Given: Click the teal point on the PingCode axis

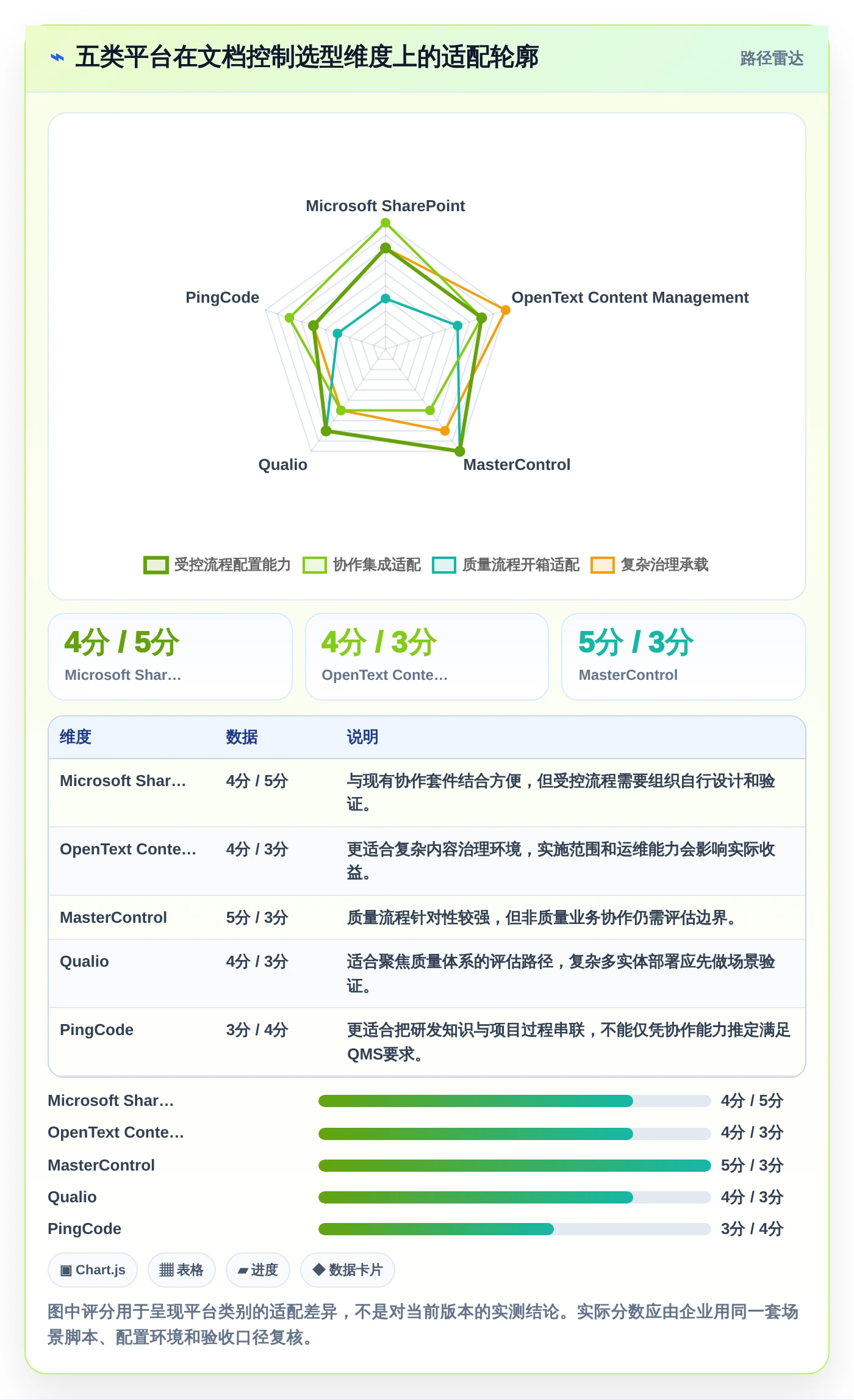Looking at the screenshot, I should click(337, 333).
